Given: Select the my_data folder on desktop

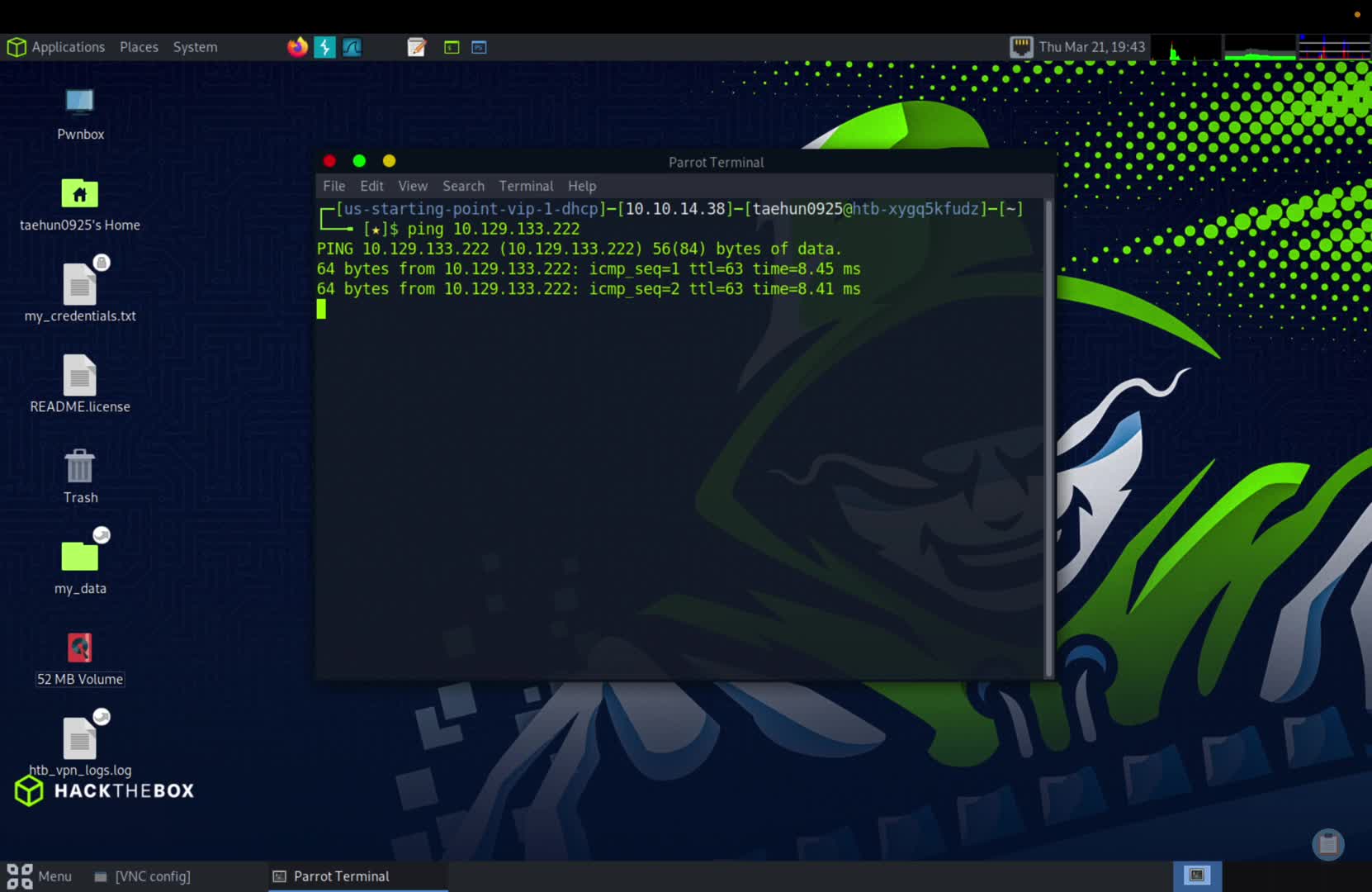Looking at the screenshot, I should point(80,563).
